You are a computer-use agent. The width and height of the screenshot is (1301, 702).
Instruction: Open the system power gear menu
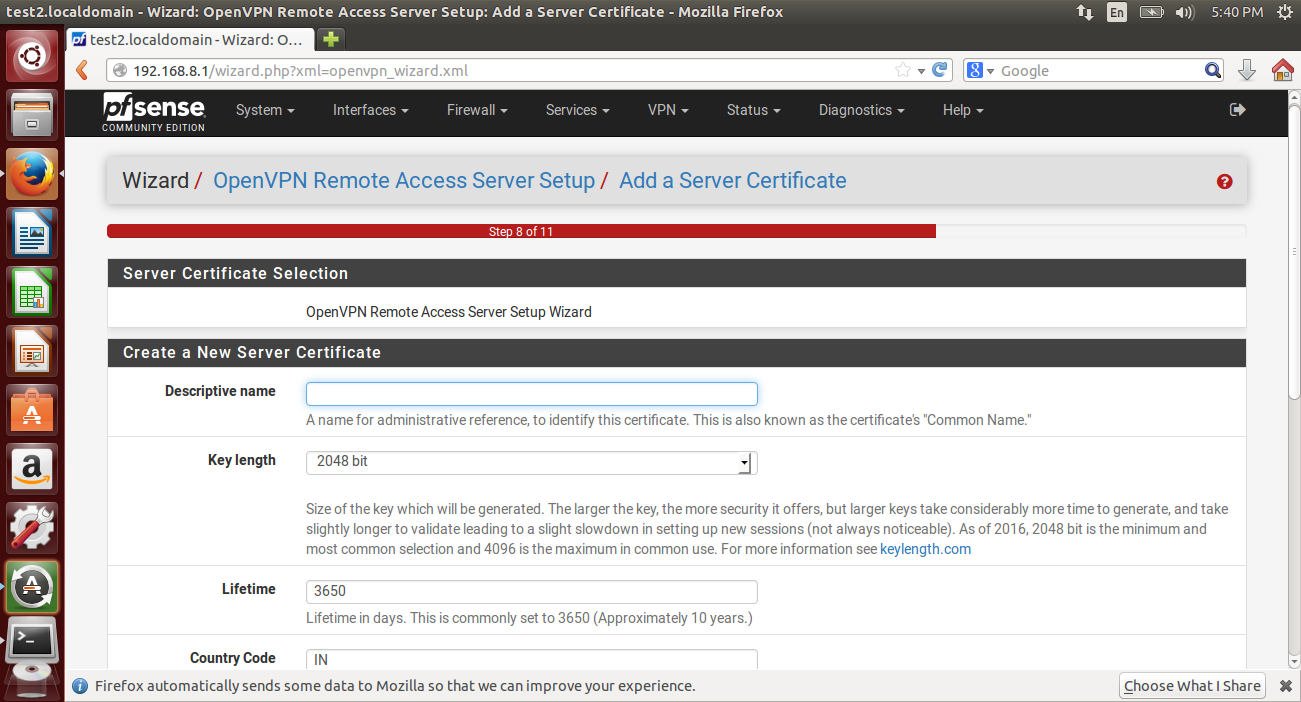(x=1285, y=12)
